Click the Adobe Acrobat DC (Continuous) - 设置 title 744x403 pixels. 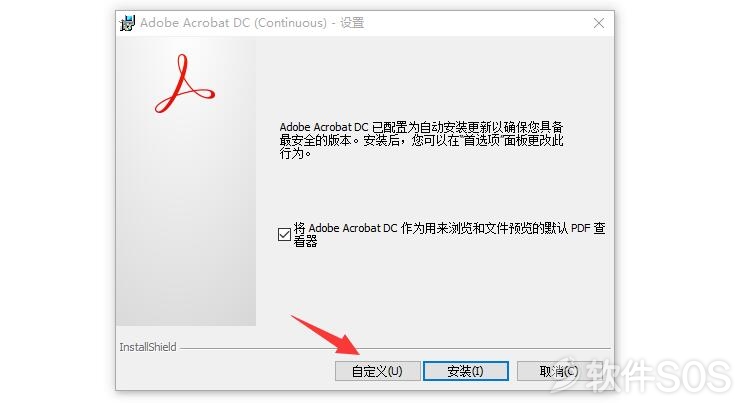click(x=252, y=23)
